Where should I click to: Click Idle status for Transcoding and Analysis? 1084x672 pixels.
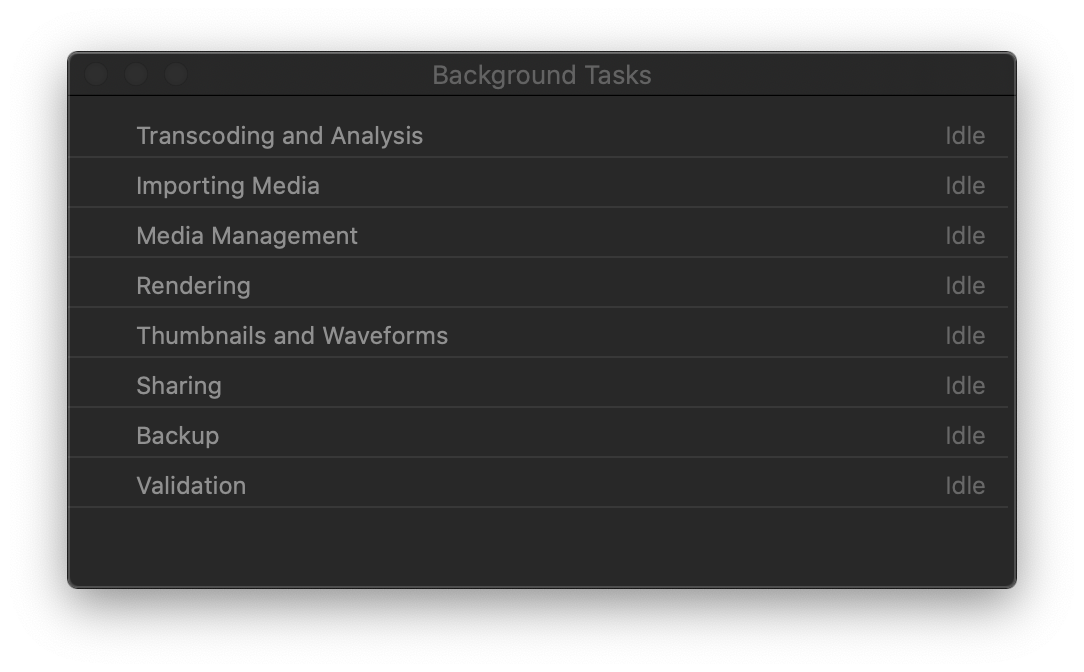pyautogui.click(x=965, y=136)
